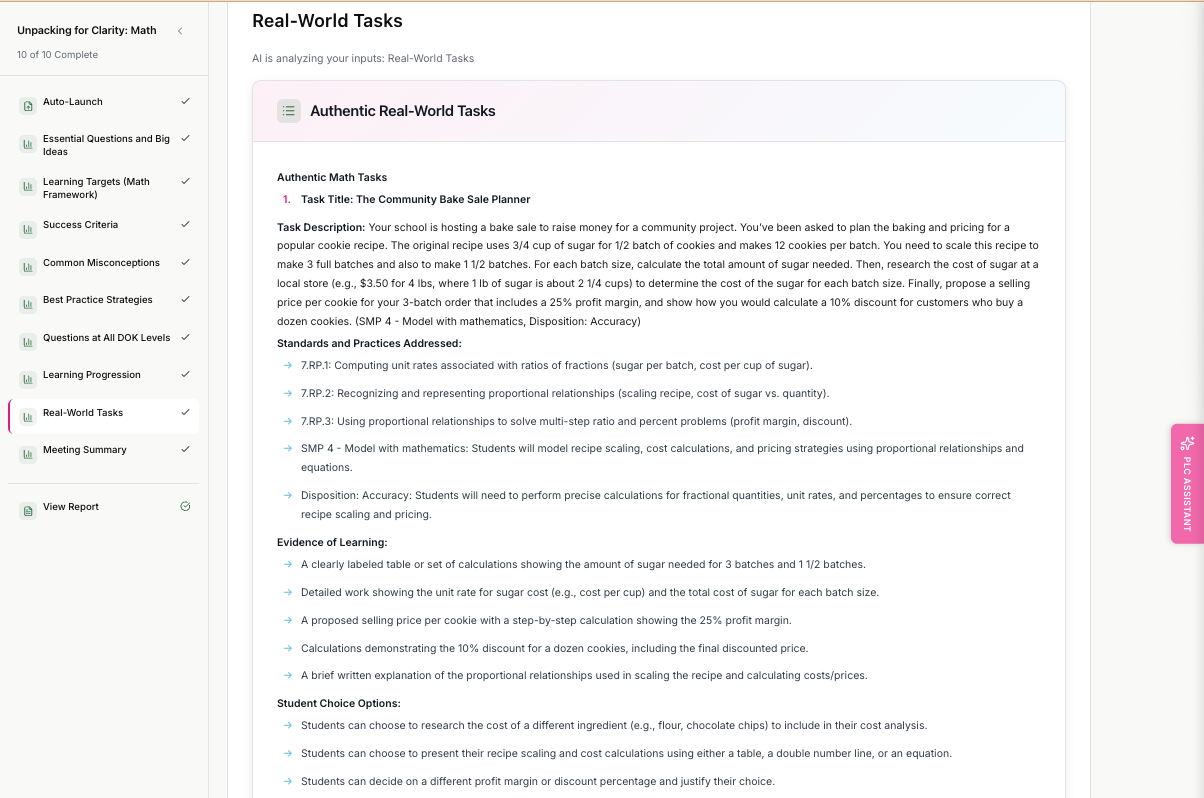Click the View Report link
Image resolution: width=1204 pixels, height=798 pixels.
(71, 507)
